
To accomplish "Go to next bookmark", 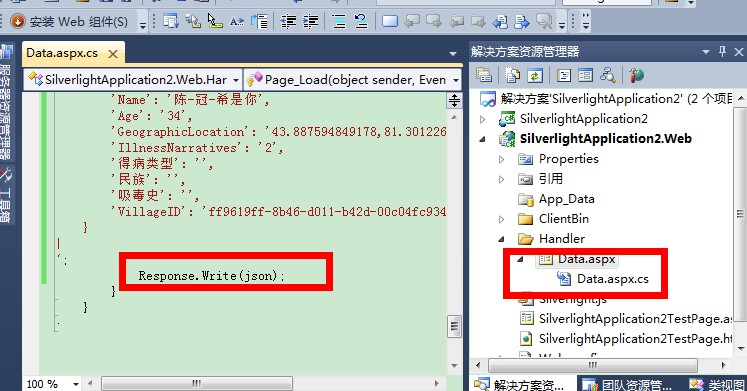I will pos(434,21).
